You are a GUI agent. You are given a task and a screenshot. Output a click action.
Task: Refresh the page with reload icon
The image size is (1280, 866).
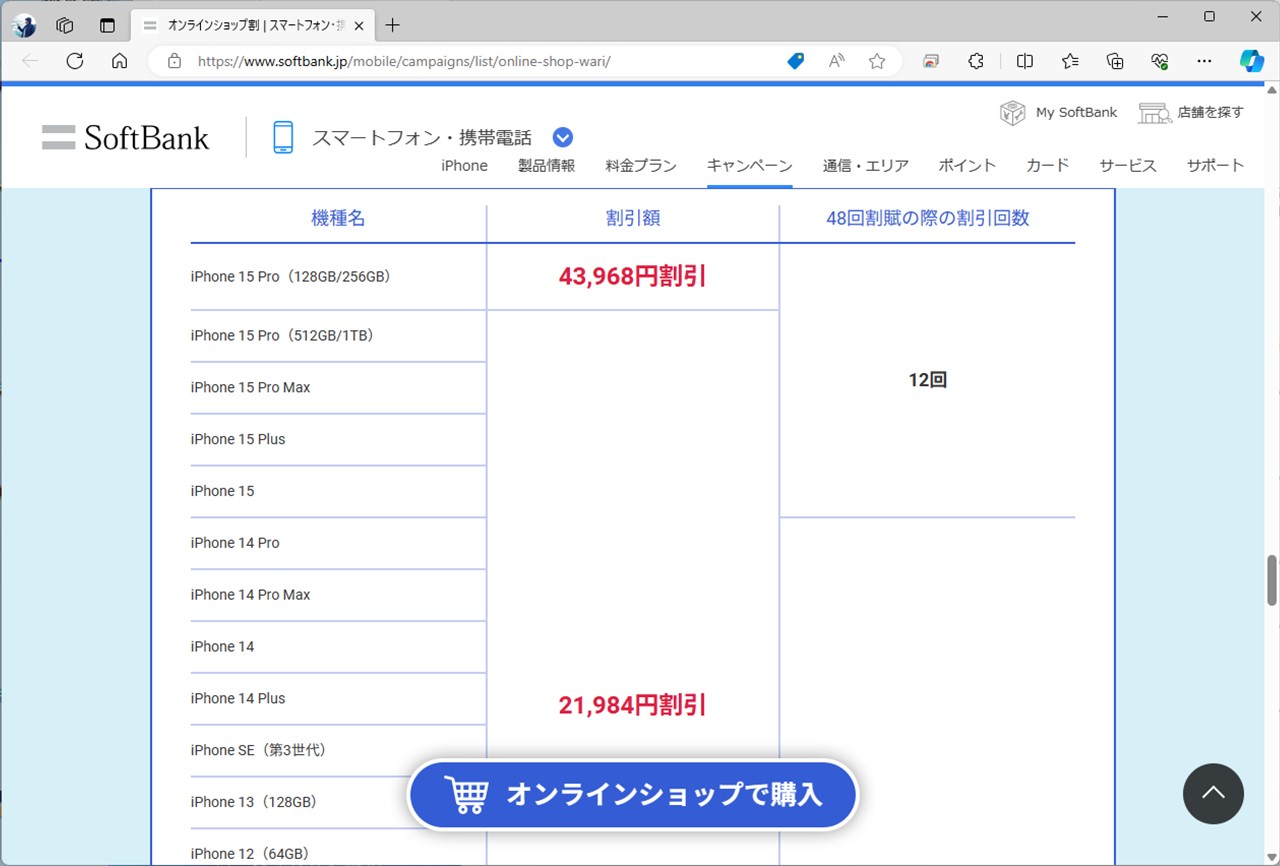click(x=74, y=61)
